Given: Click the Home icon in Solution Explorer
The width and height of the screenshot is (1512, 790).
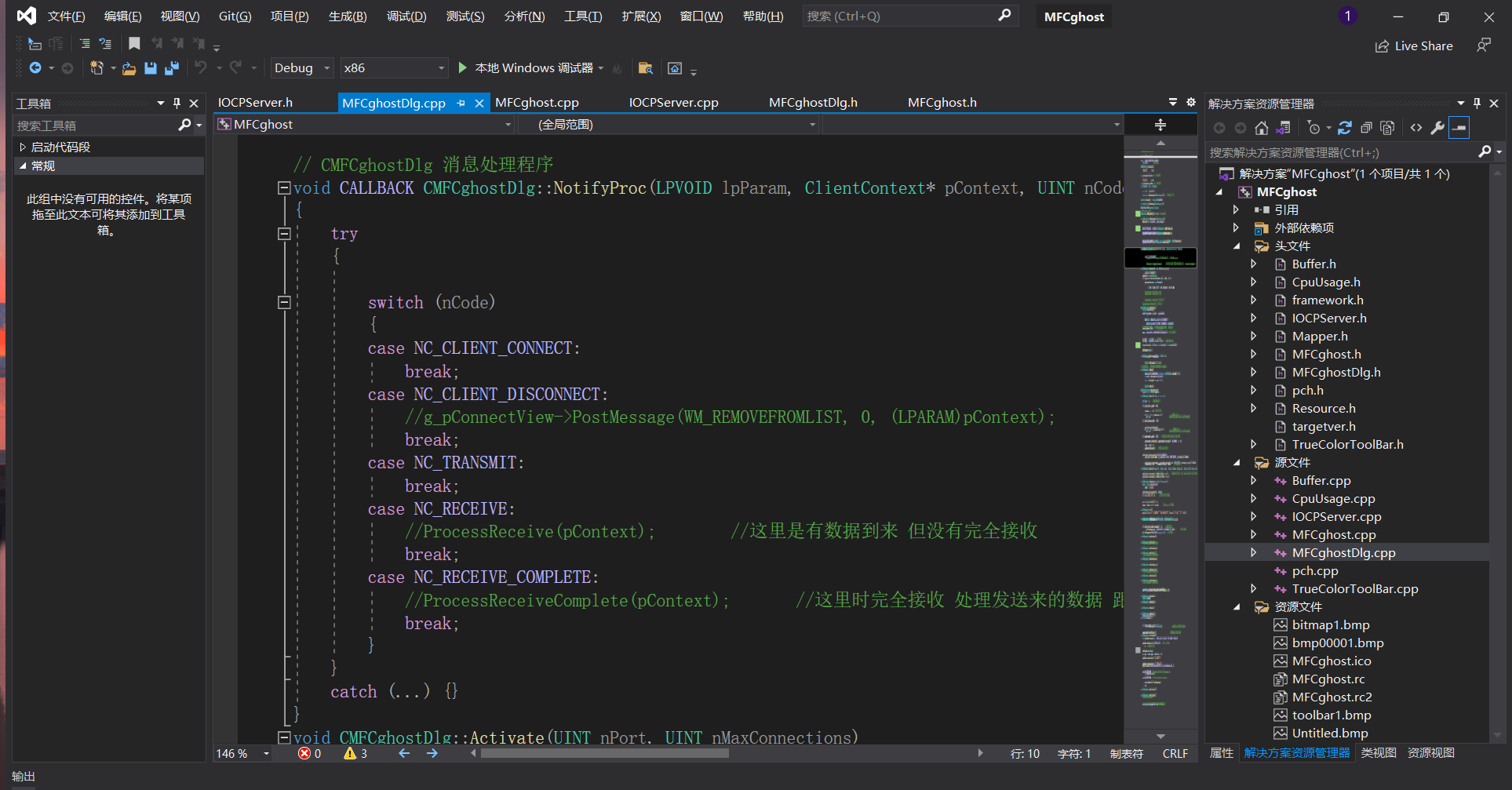Looking at the screenshot, I should coord(1262,128).
